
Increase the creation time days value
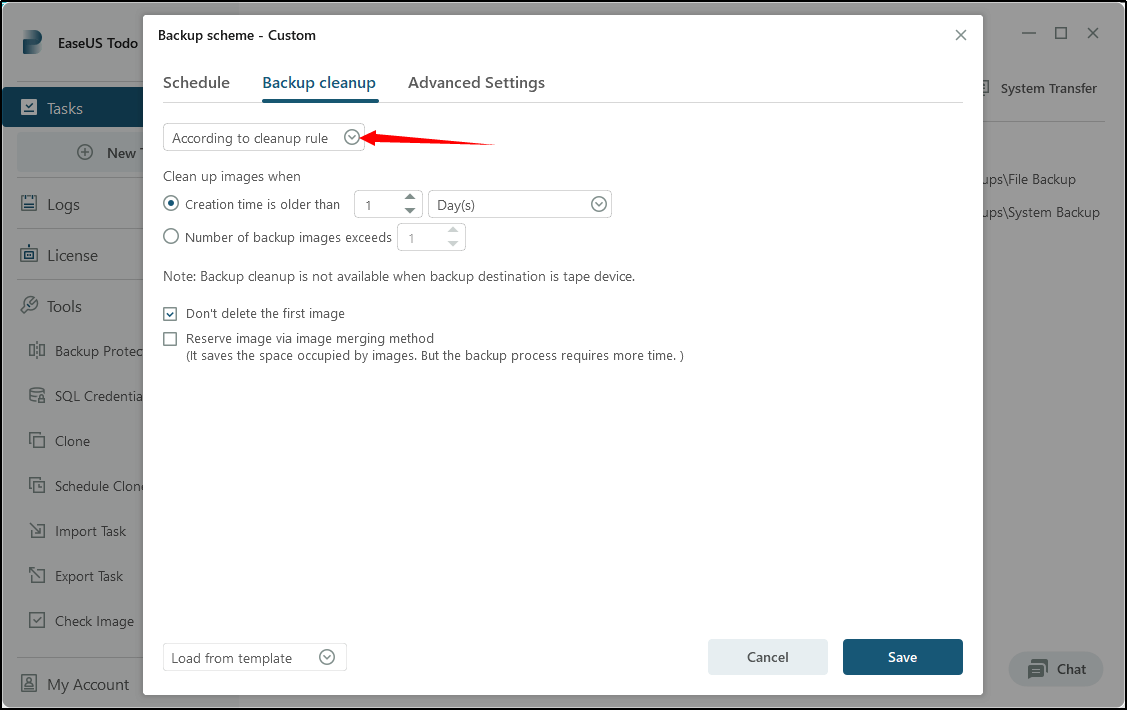[x=409, y=198]
